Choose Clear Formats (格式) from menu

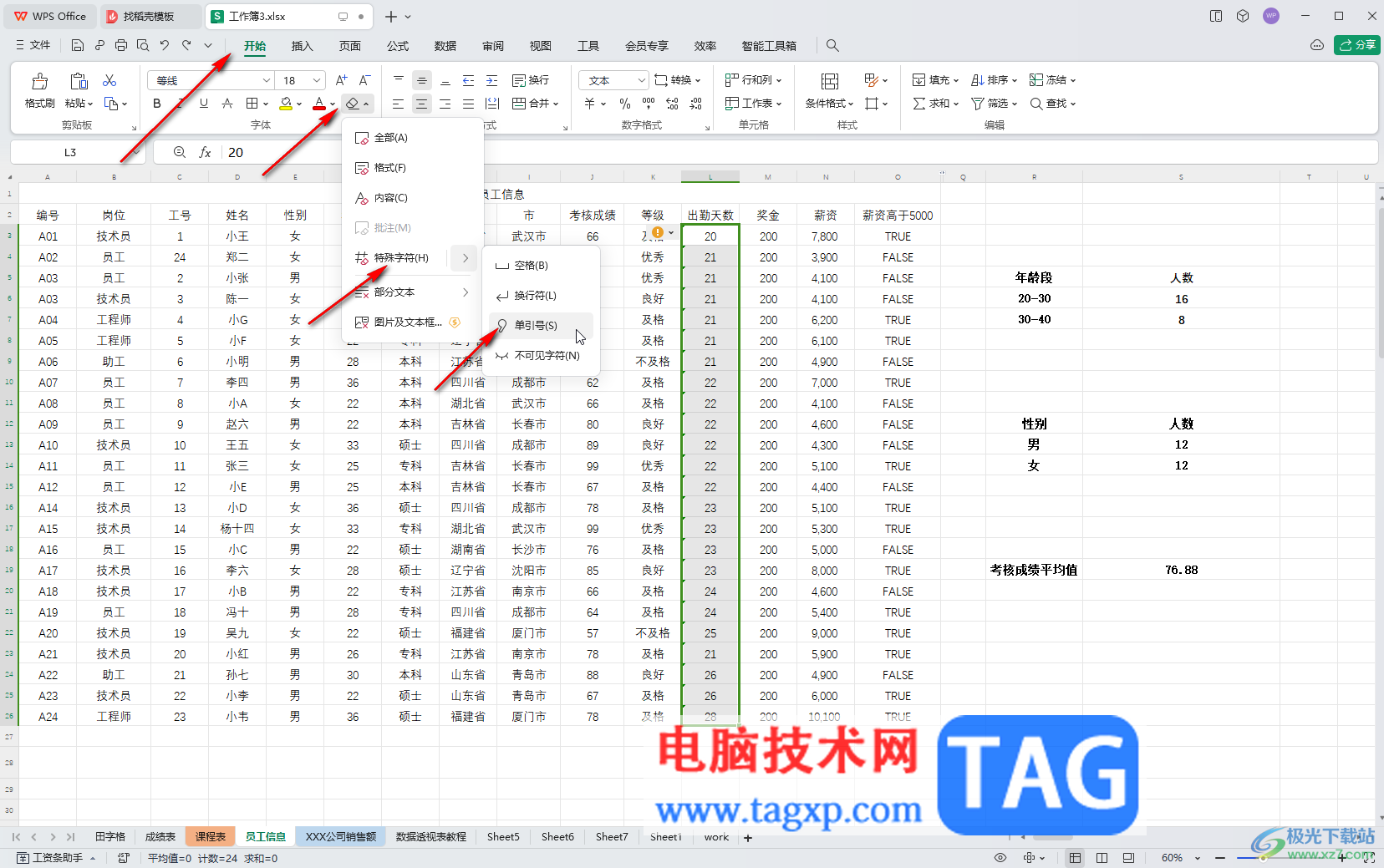click(413, 168)
